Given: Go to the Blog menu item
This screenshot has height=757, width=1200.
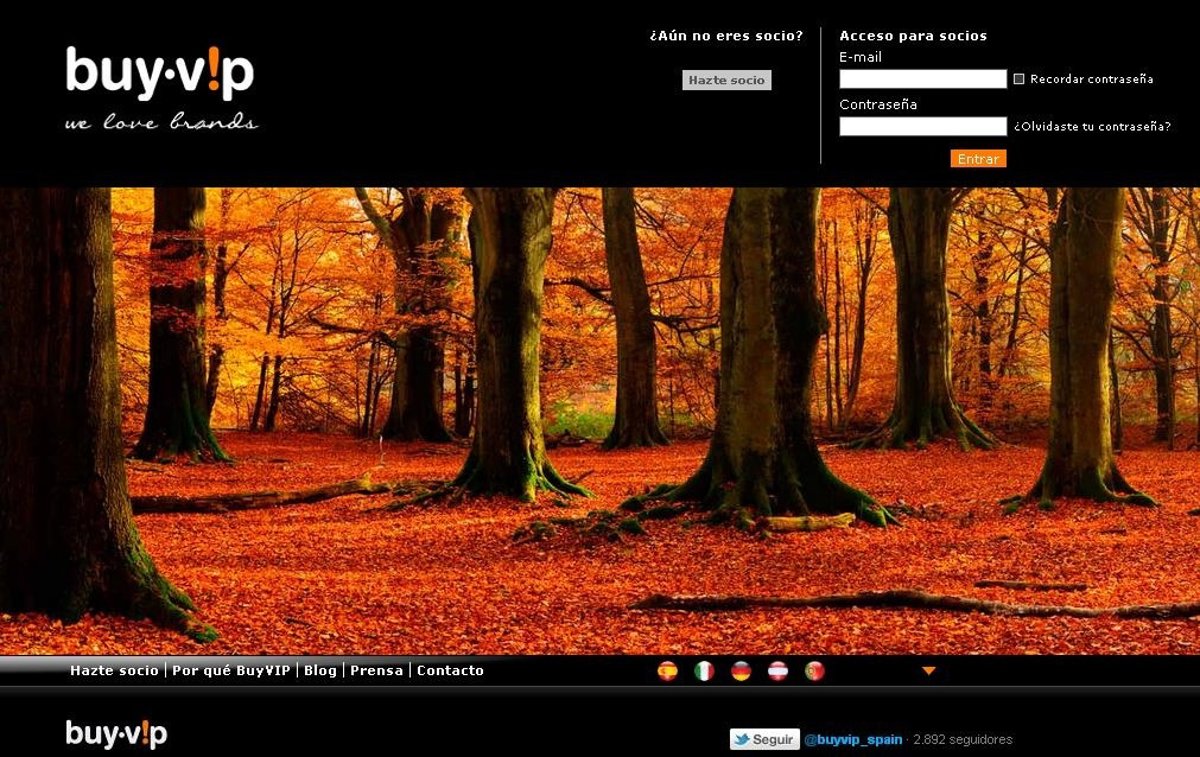Looking at the screenshot, I should (320, 671).
